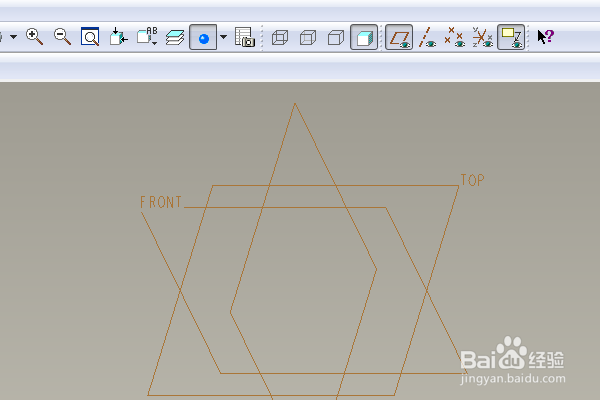Viewport: 600px width, 400px height.
Task: Open the Reorient view tool
Action: 118,37
